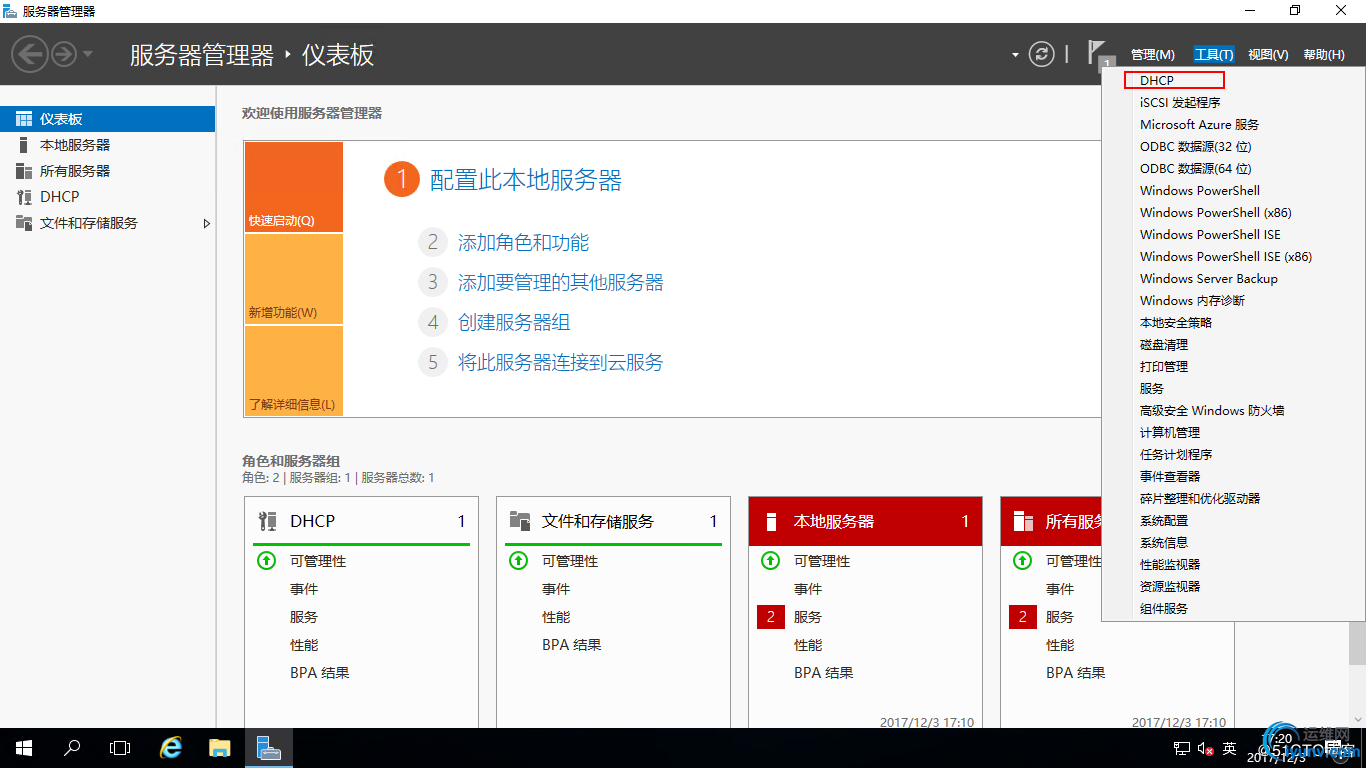Click the Server Manager taskbar icon
Screen dimensions: 1366x768
click(268, 748)
